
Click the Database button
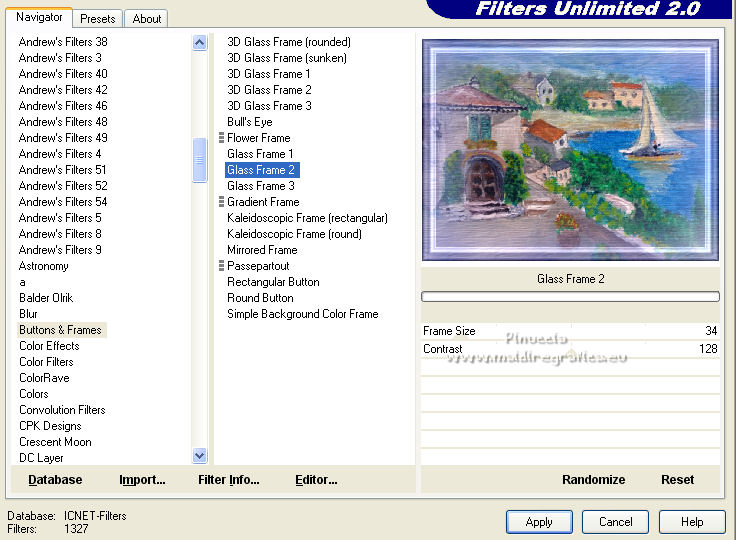55,479
